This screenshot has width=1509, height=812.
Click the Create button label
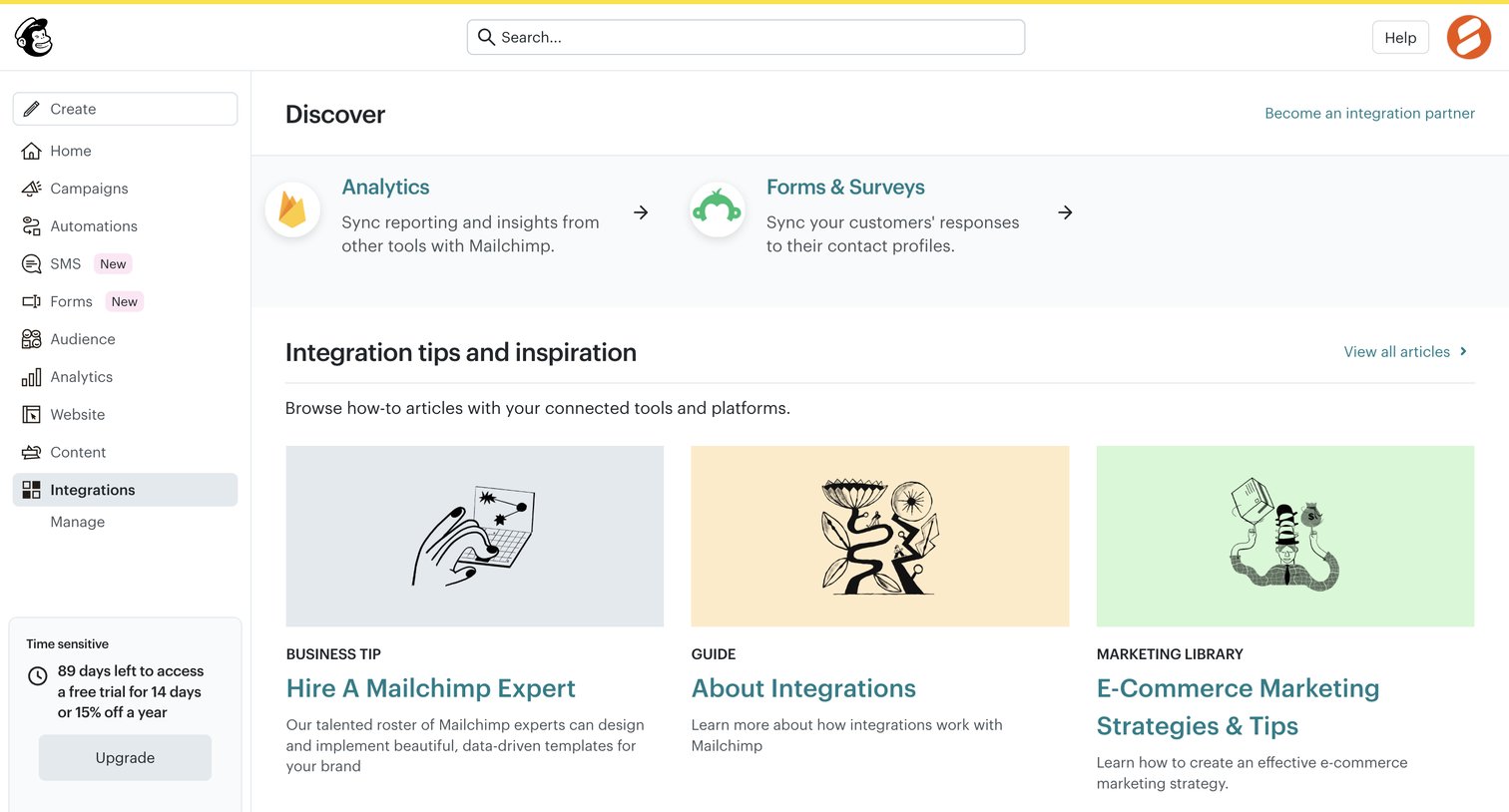click(73, 109)
